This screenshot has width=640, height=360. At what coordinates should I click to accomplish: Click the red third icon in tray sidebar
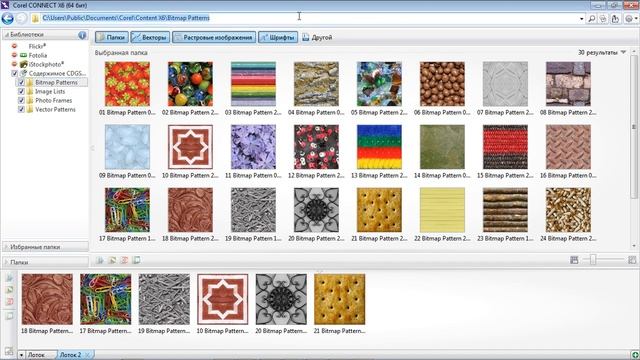(9, 302)
